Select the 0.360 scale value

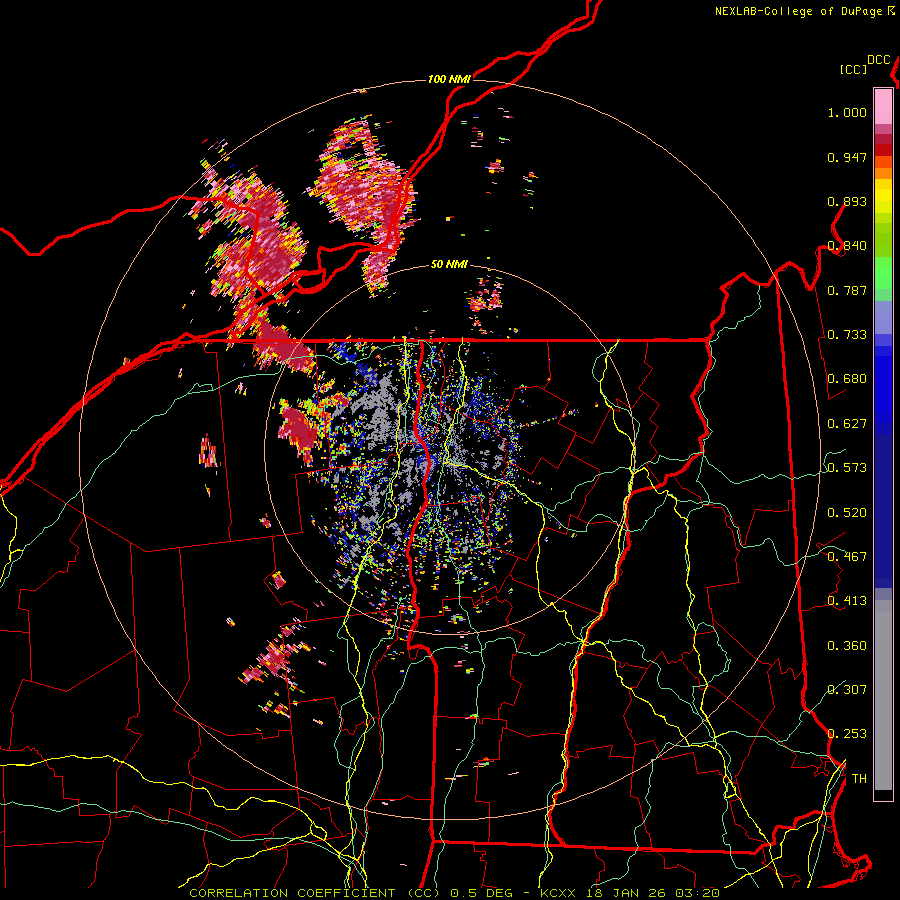point(847,646)
